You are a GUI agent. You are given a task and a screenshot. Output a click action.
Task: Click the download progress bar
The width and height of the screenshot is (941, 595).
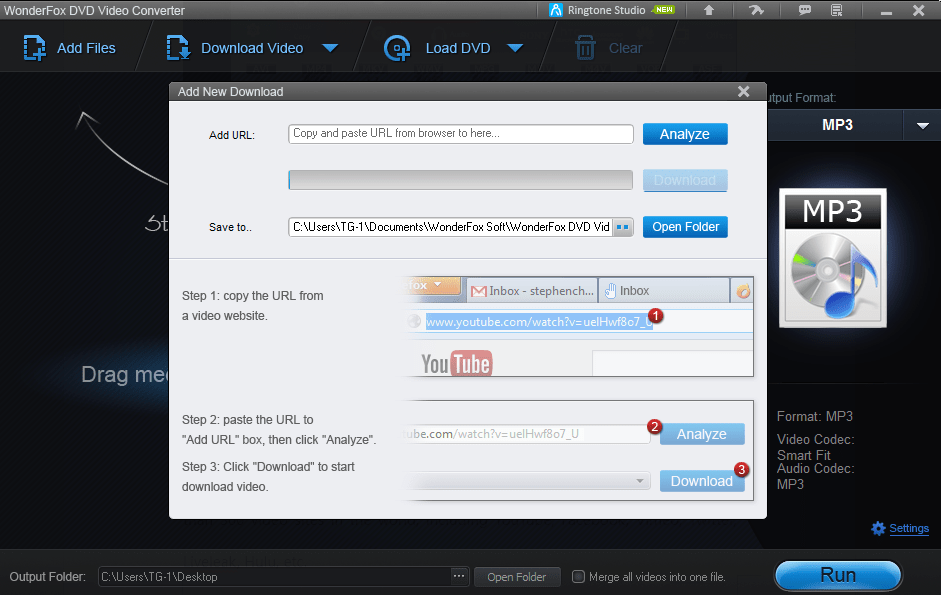point(460,180)
